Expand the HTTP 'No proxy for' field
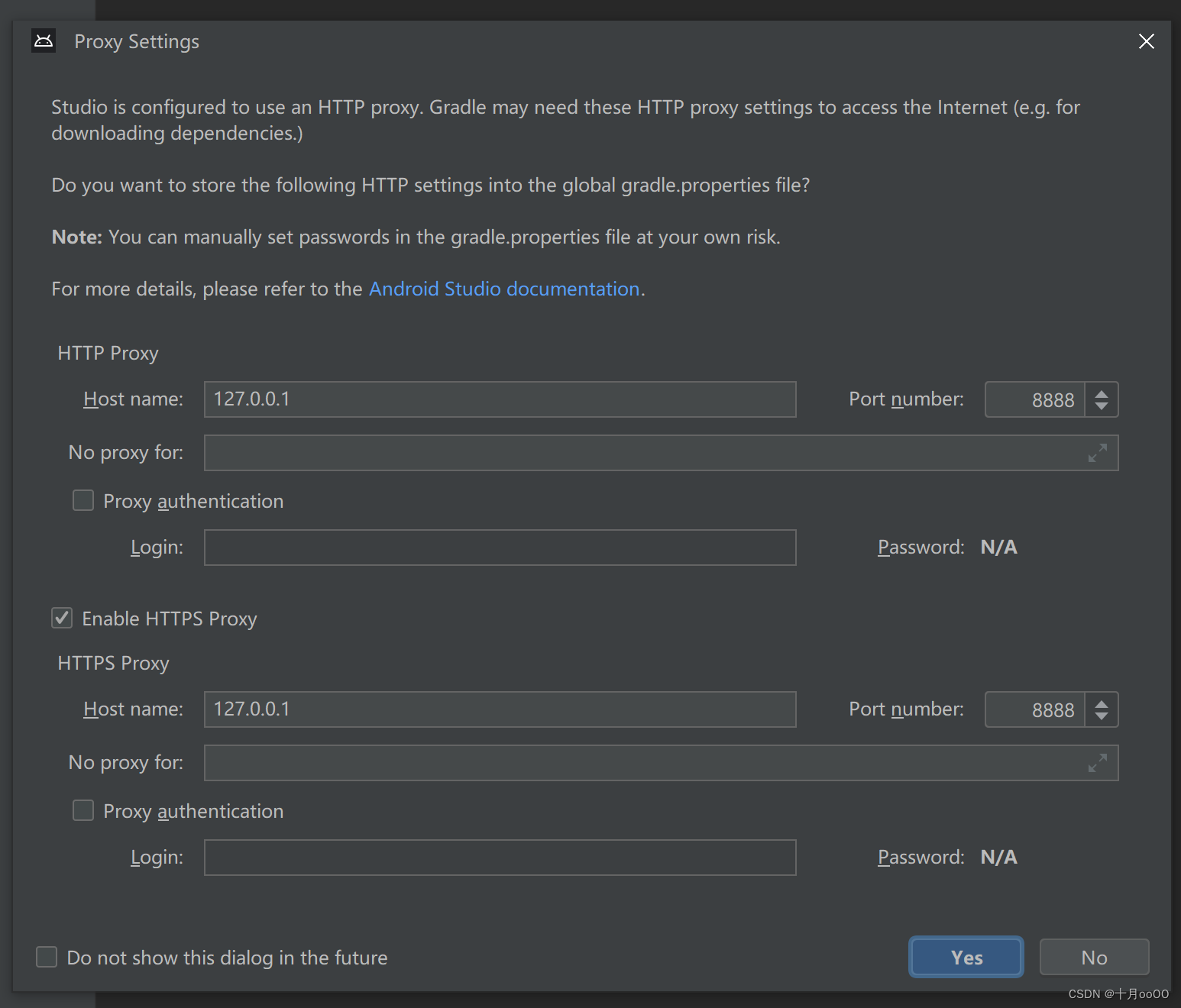This screenshot has width=1181, height=1008. [1098, 453]
